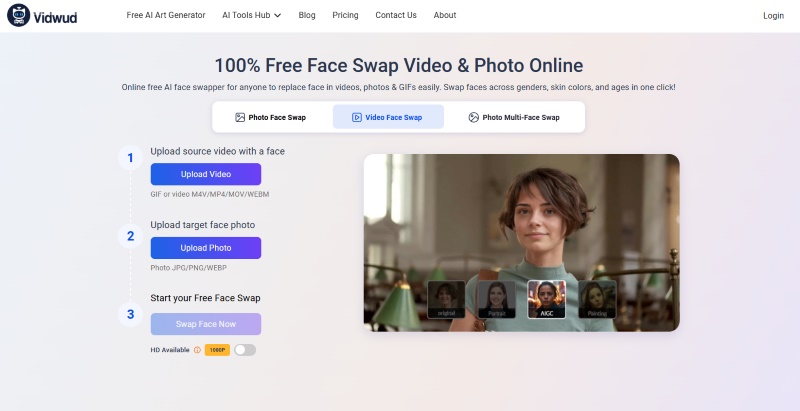The image size is (800, 411).
Task: Switch to Photo Multi-Face Swap tab
Action: click(514, 117)
